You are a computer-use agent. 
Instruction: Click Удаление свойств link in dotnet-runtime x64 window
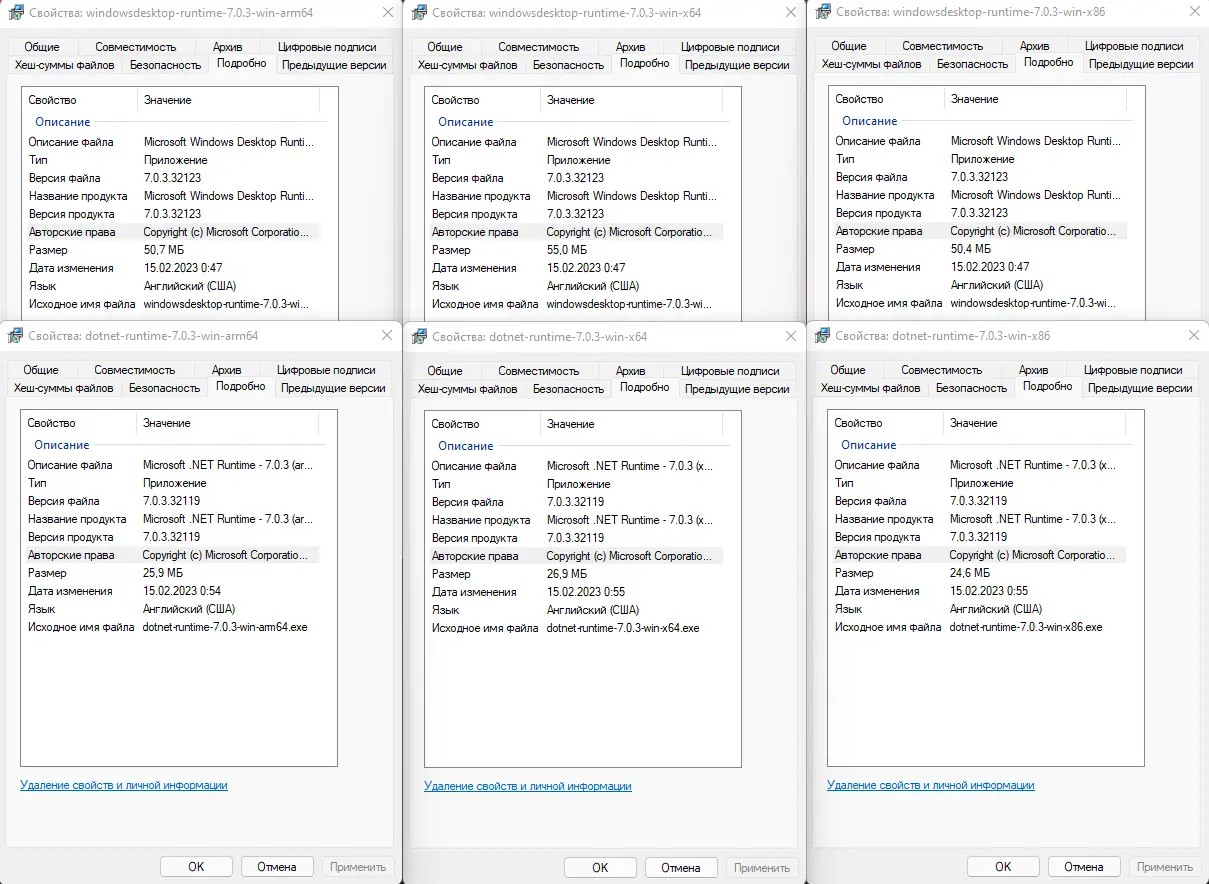[528, 787]
